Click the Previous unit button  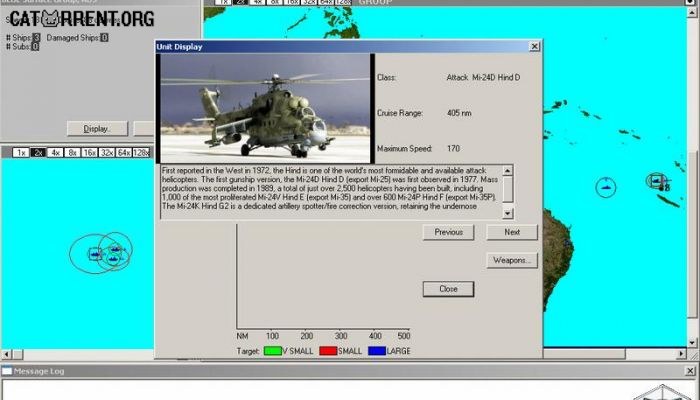[448, 232]
